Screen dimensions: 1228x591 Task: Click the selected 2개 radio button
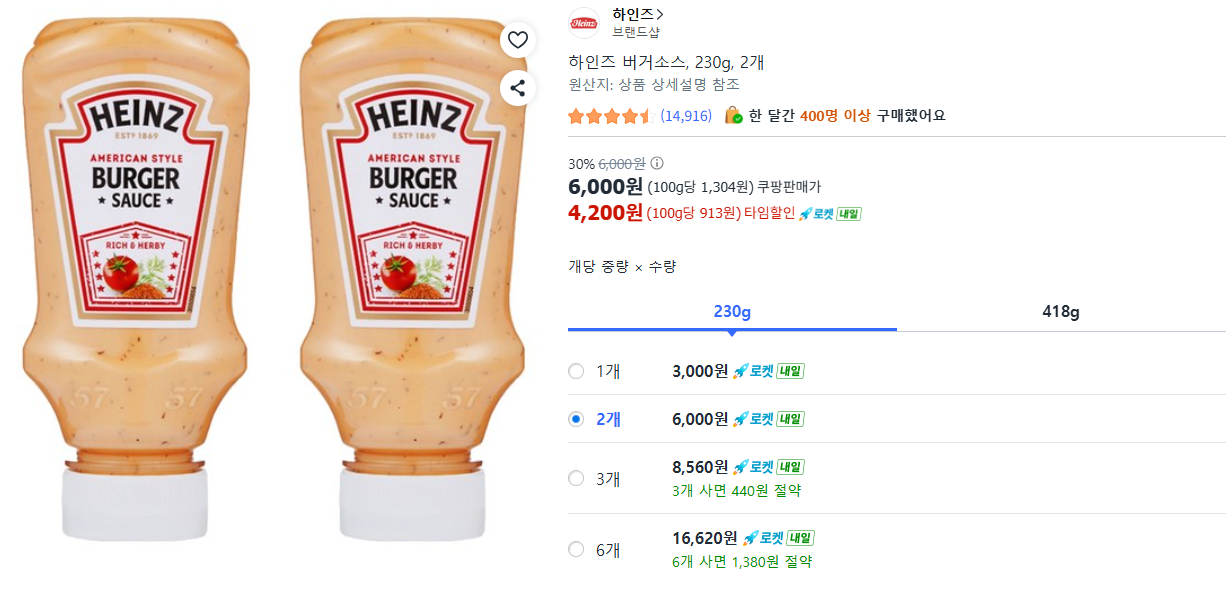tap(576, 419)
